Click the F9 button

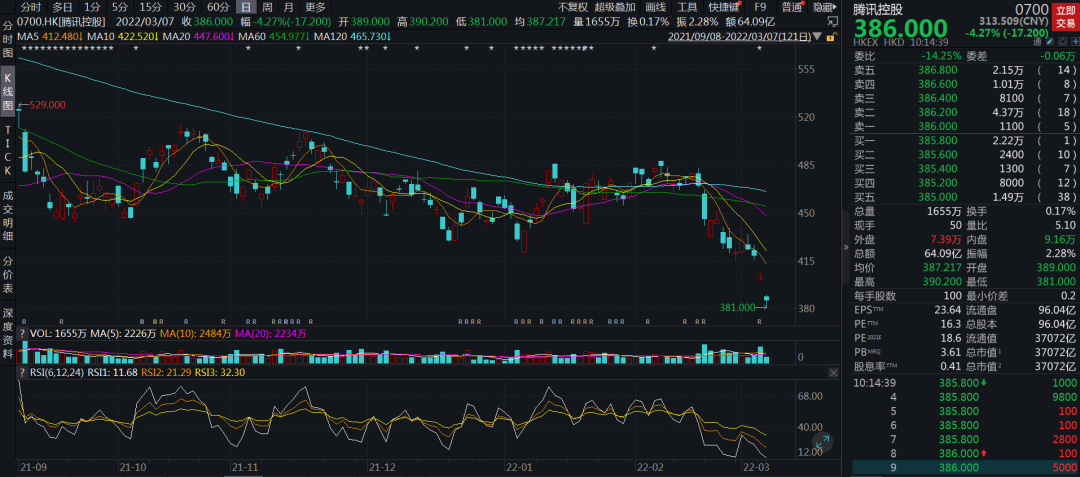[x=760, y=7]
